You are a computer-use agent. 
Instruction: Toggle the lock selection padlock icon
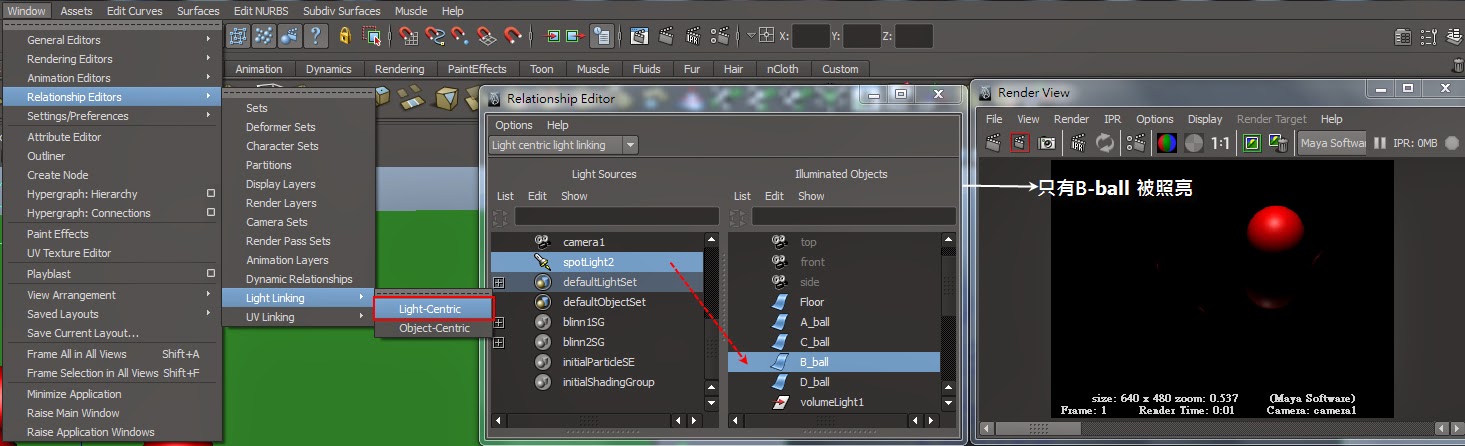coord(345,37)
